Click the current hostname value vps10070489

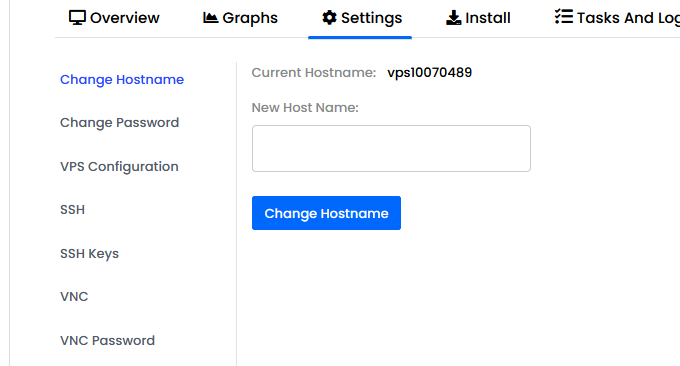(429, 73)
